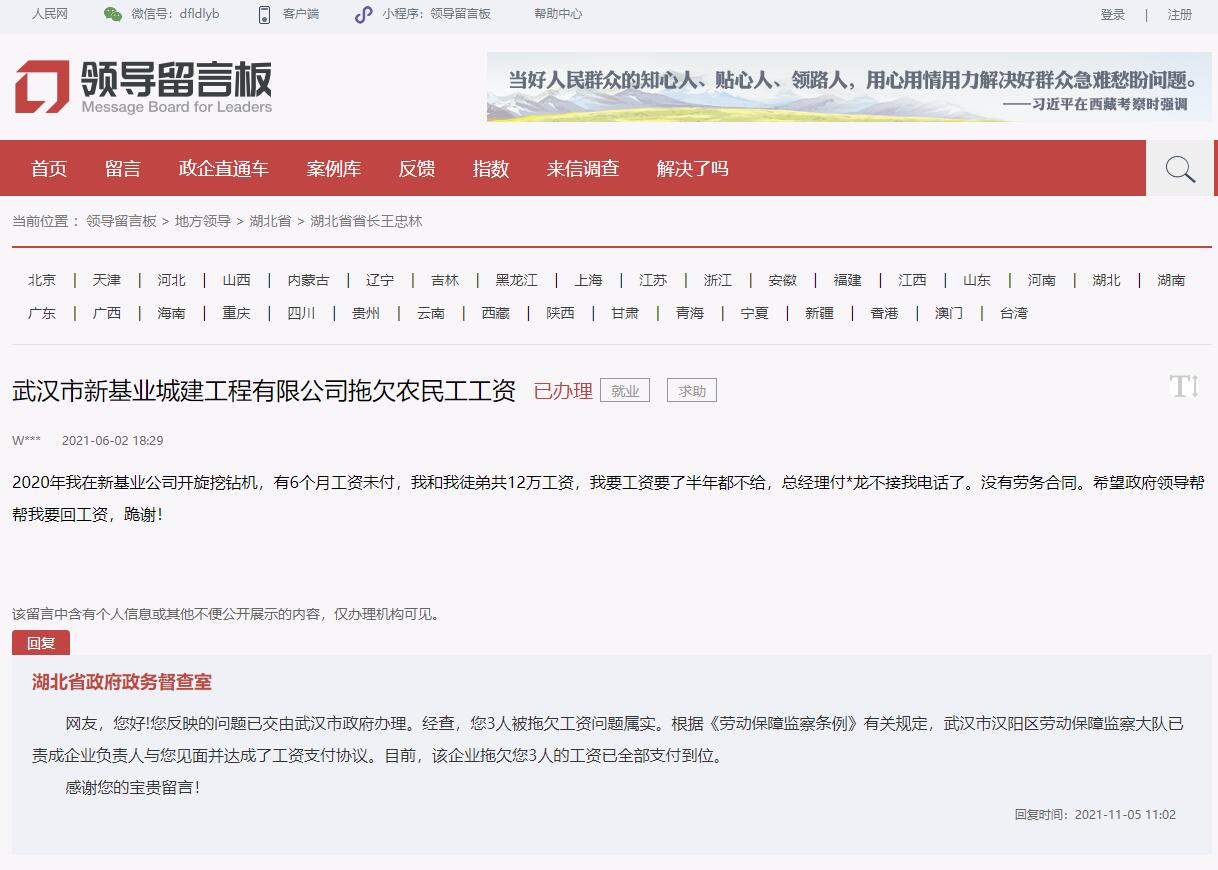Click the search magnifier icon
Screen dimensions: 1218x870
pyautogui.click(x=1180, y=169)
